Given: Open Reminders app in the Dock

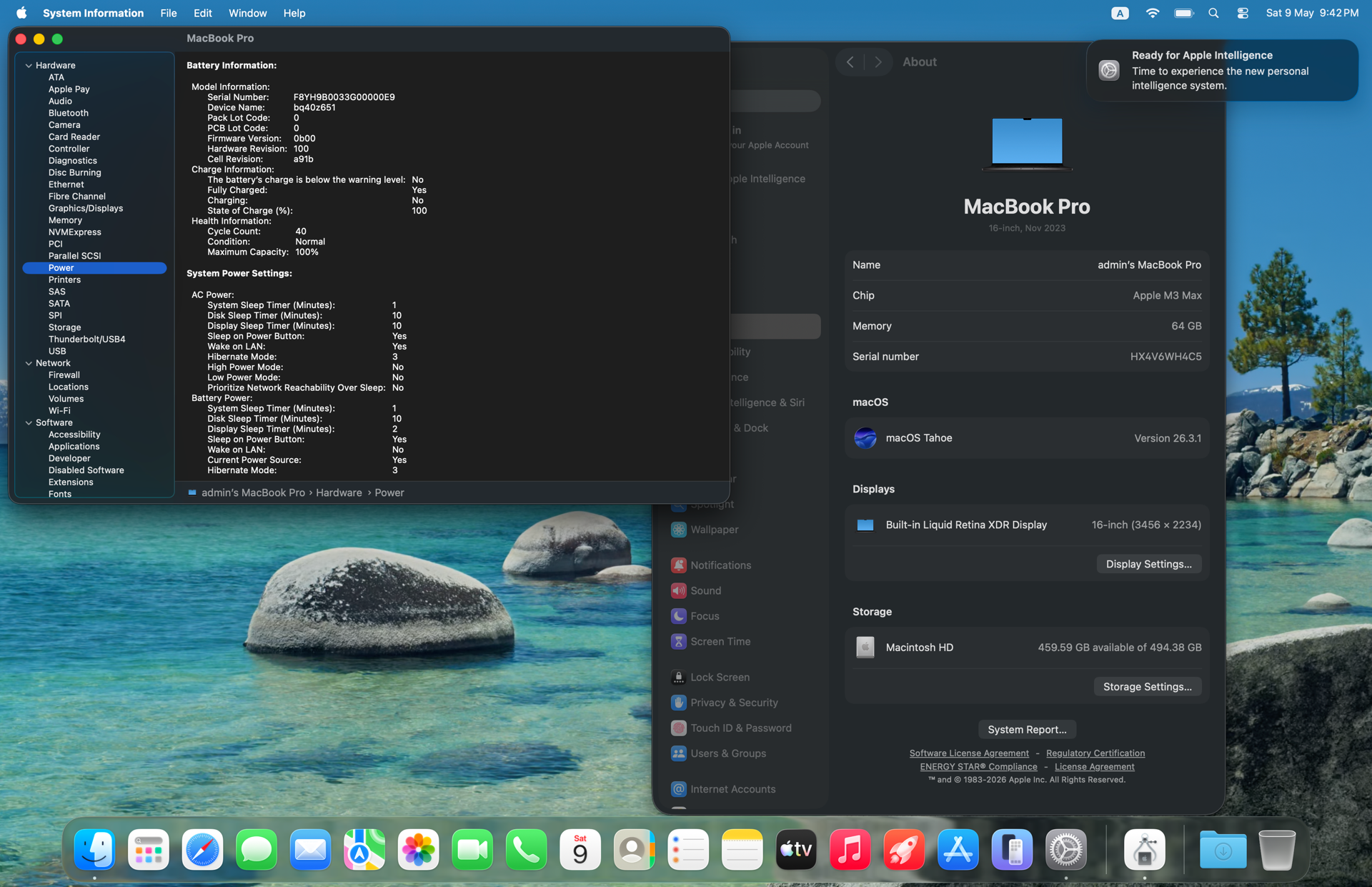Looking at the screenshot, I should (688, 850).
